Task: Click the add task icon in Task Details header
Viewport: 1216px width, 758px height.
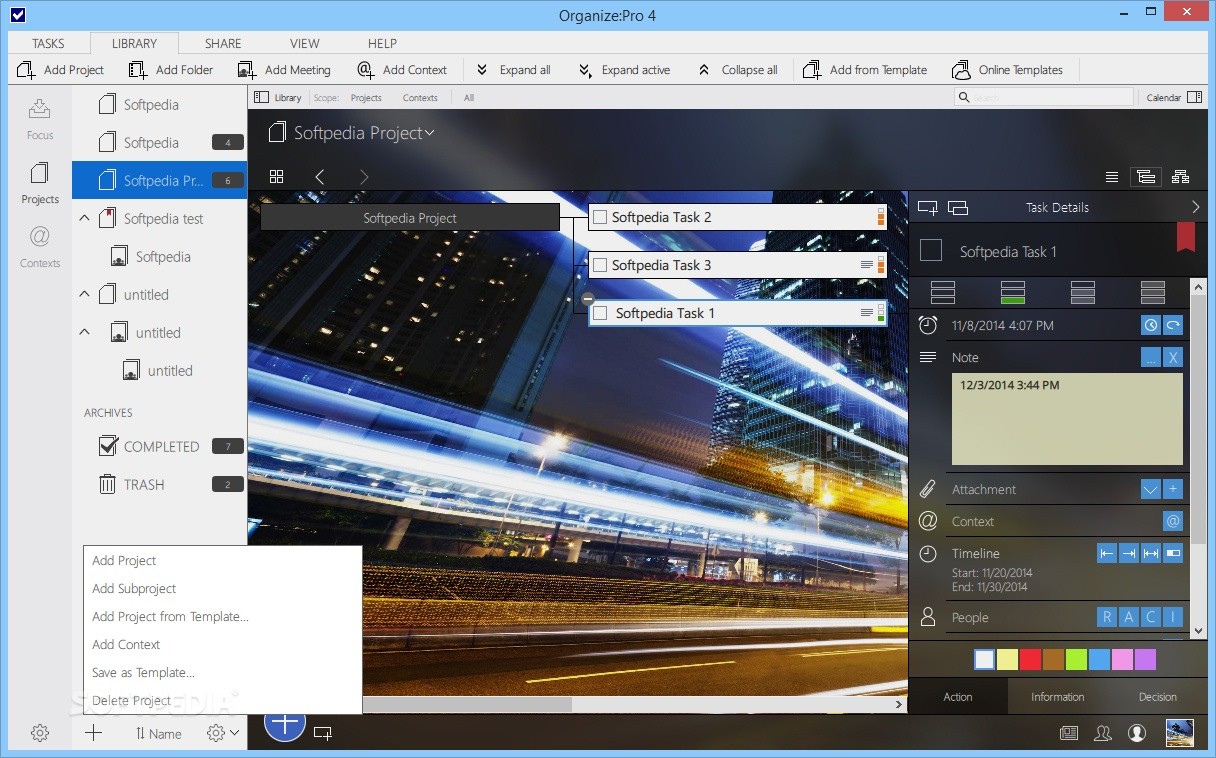Action: tap(927, 207)
